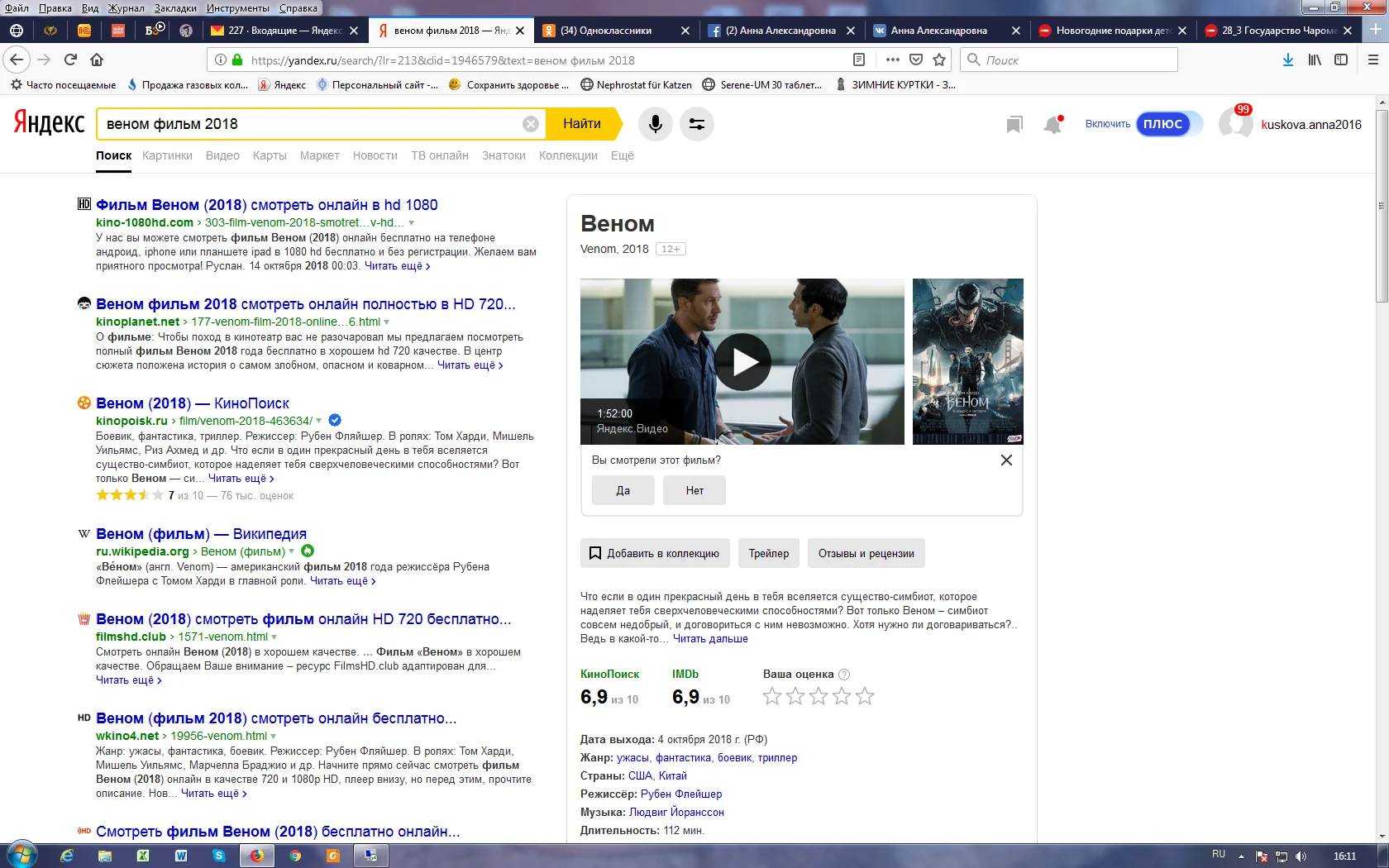Viewport: 1389px width, 868px height.
Task: Enable Yandex Plus toggle
Action: click(1168, 124)
